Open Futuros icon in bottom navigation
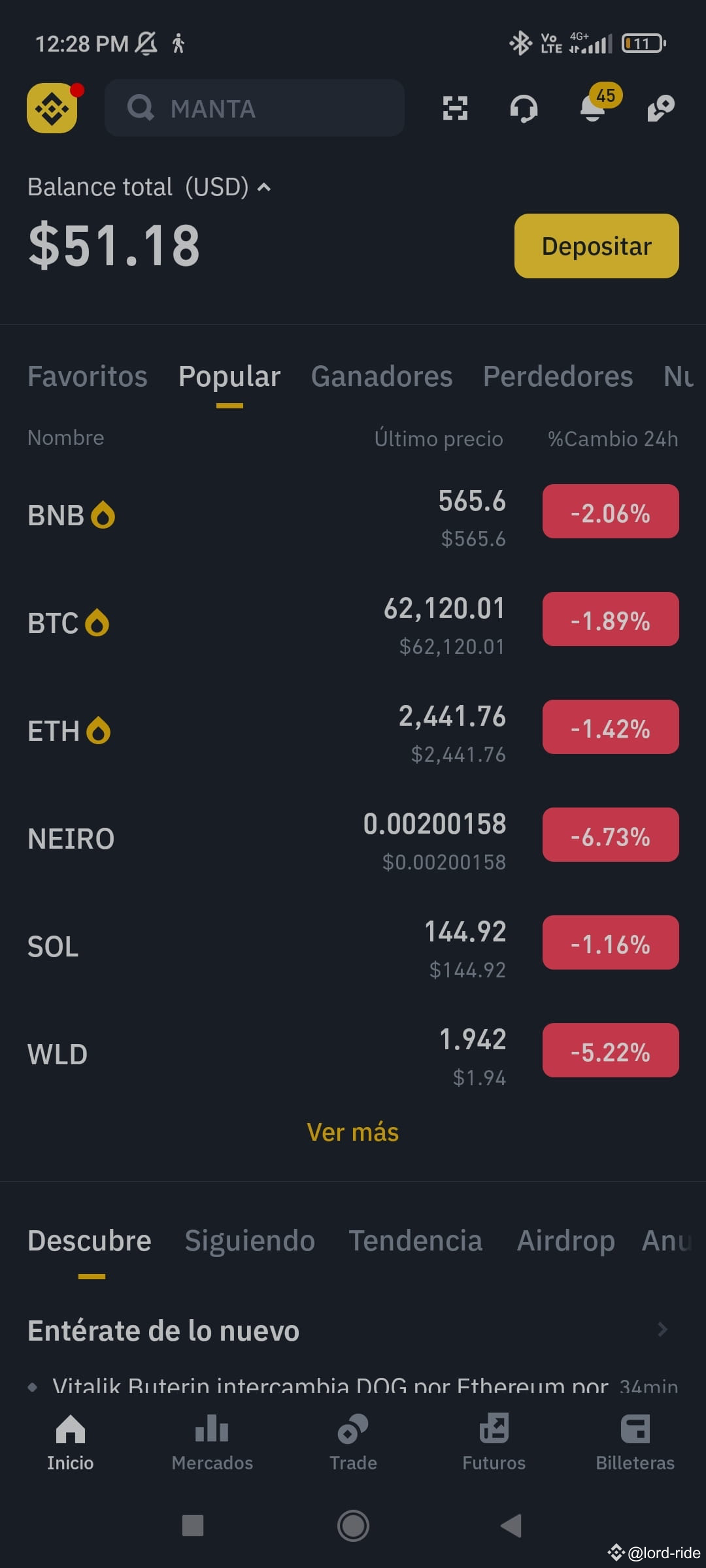The height and width of the screenshot is (1568, 706). [x=494, y=1428]
